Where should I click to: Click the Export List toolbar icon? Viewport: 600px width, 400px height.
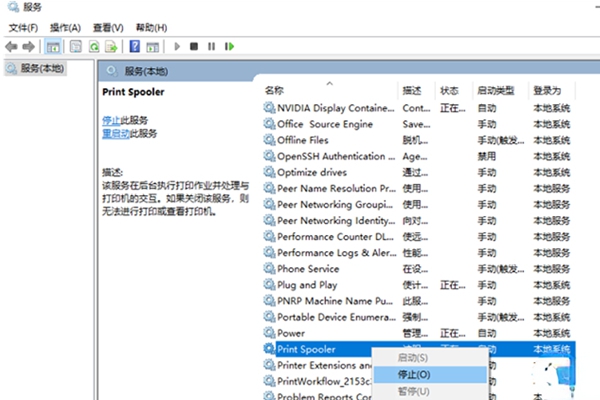tap(111, 47)
